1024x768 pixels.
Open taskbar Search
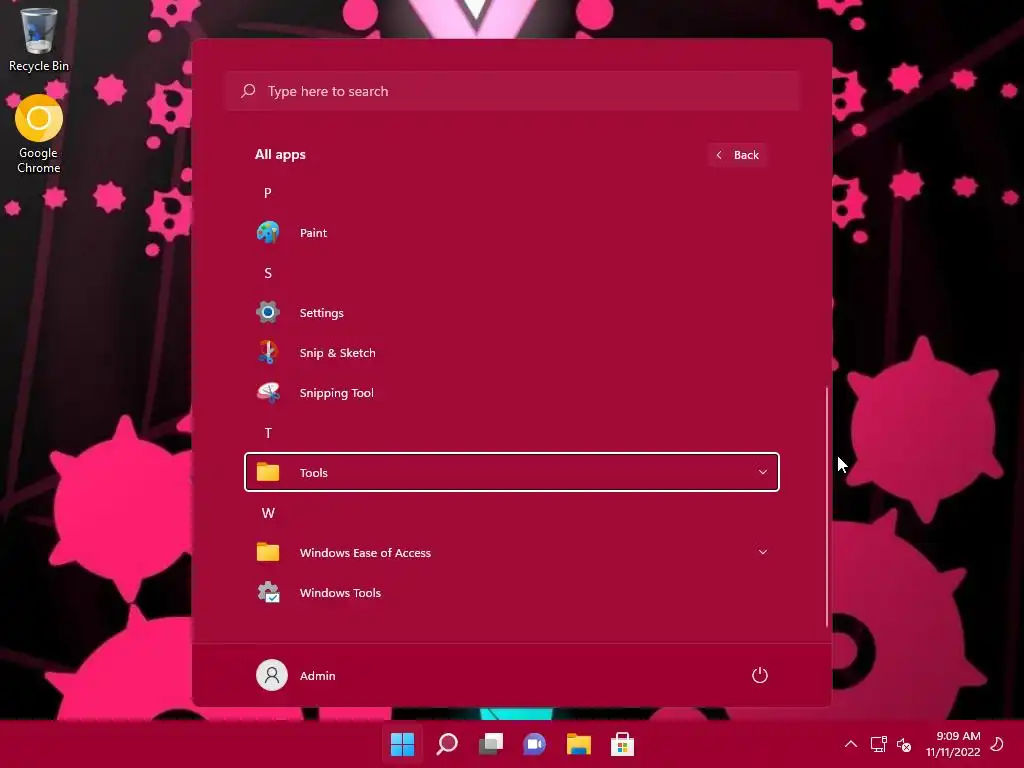pos(447,744)
